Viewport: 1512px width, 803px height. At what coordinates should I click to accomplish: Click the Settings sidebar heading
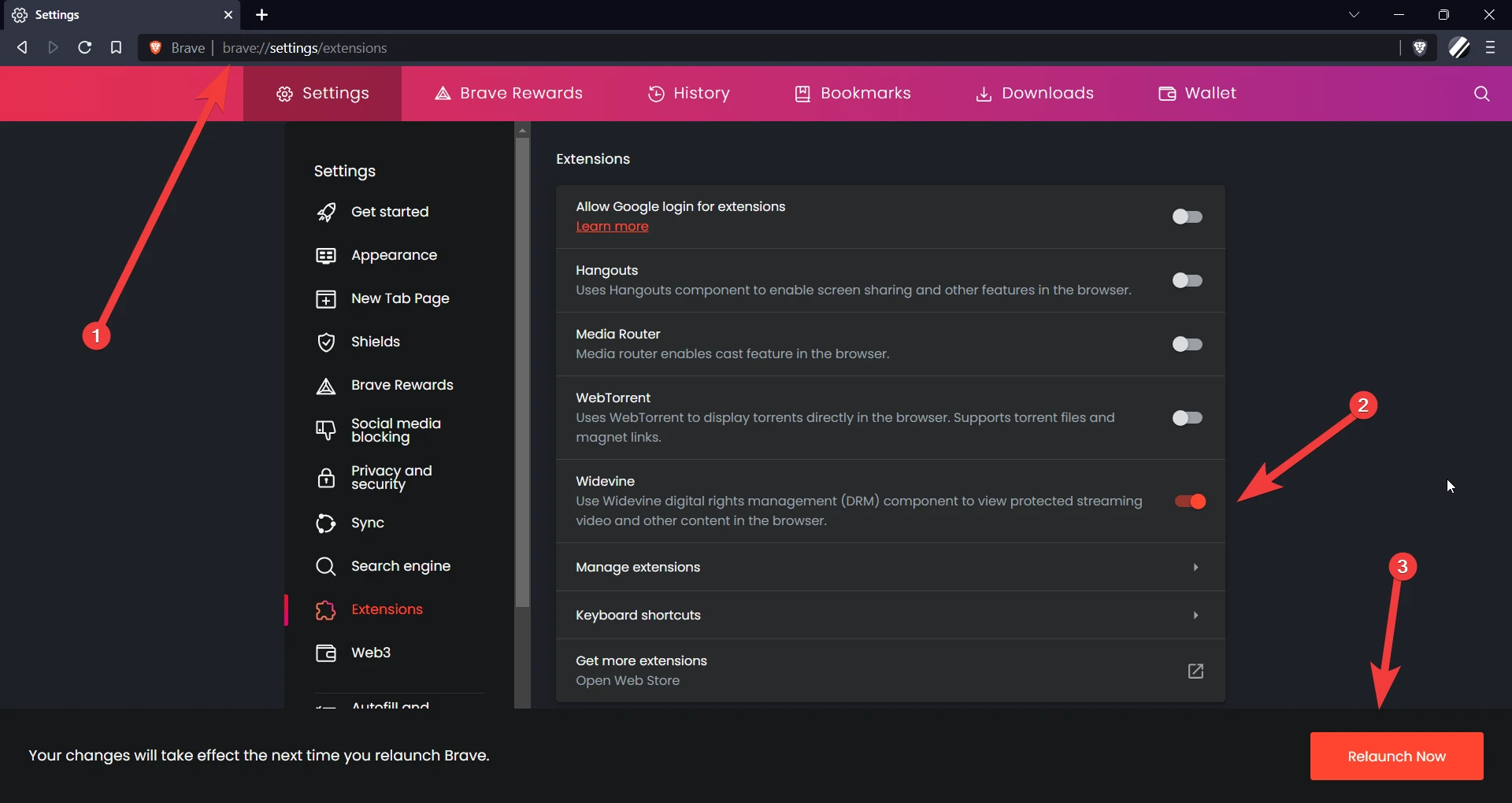pyautogui.click(x=344, y=172)
